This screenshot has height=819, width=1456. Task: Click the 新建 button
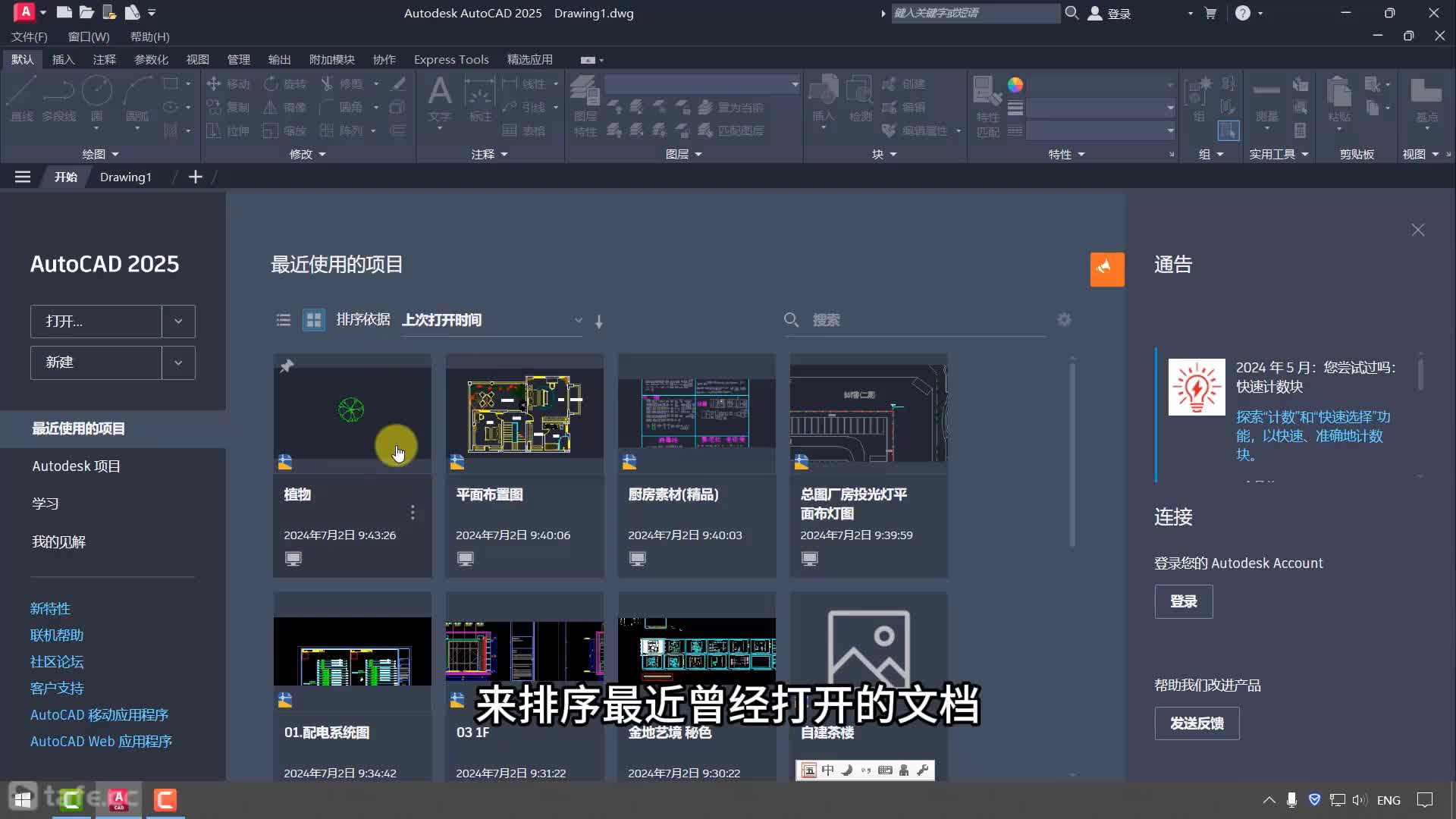96,362
